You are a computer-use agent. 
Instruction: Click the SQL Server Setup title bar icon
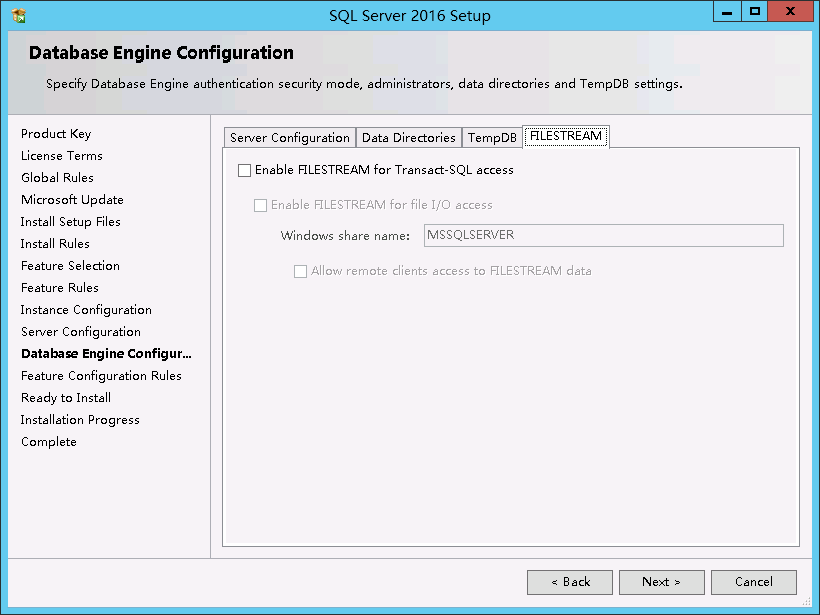coord(18,16)
